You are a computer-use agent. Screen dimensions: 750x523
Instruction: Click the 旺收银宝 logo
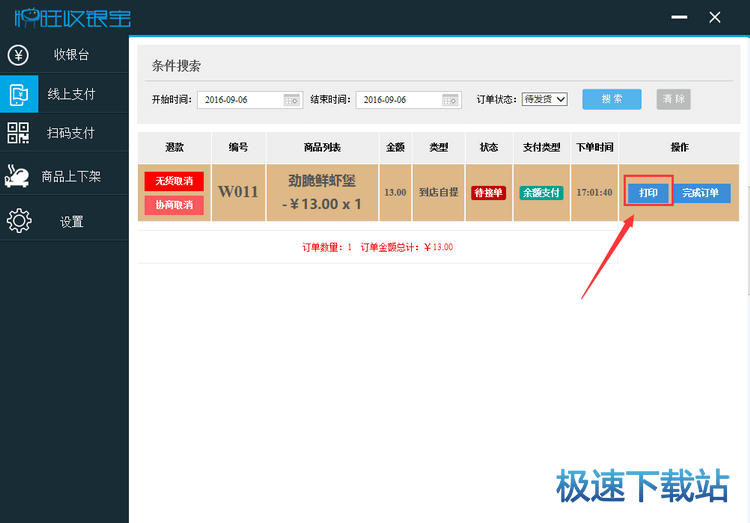pyautogui.click(x=72, y=18)
